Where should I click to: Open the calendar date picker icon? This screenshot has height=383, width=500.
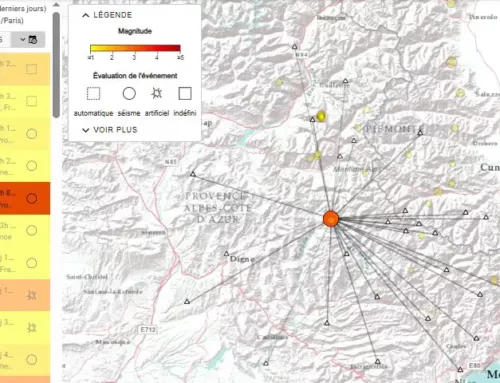click(x=33, y=40)
